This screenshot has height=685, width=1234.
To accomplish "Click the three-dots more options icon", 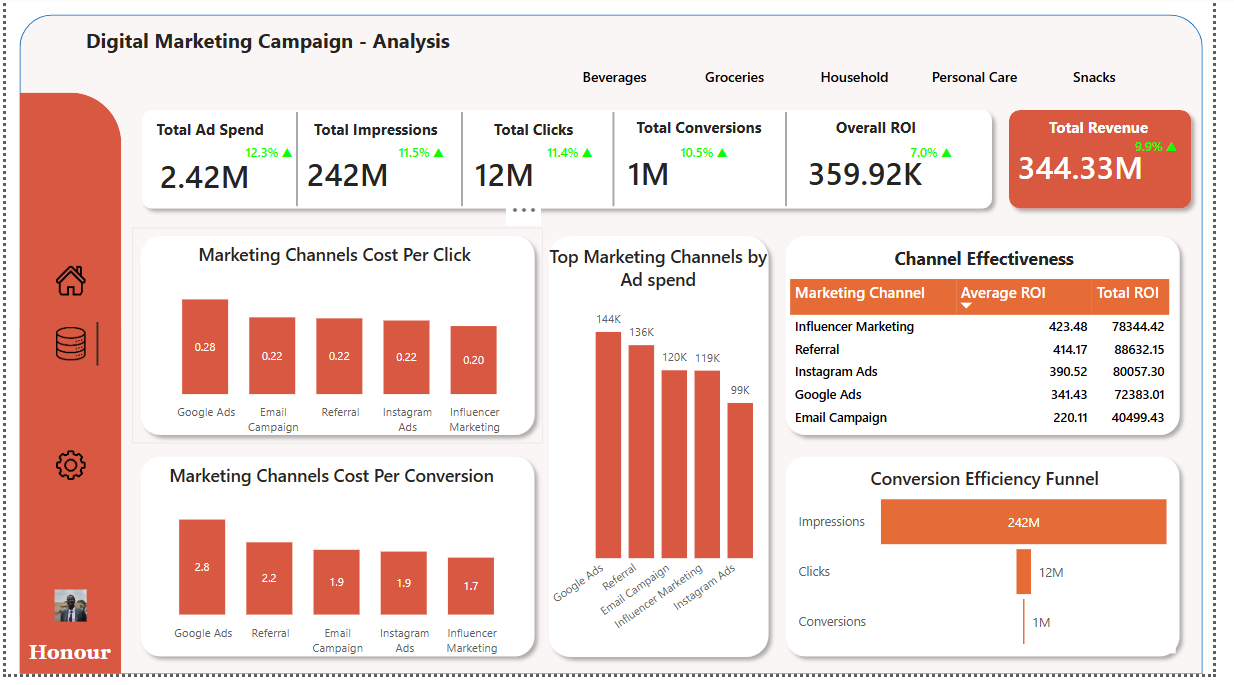I will point(524,210).
